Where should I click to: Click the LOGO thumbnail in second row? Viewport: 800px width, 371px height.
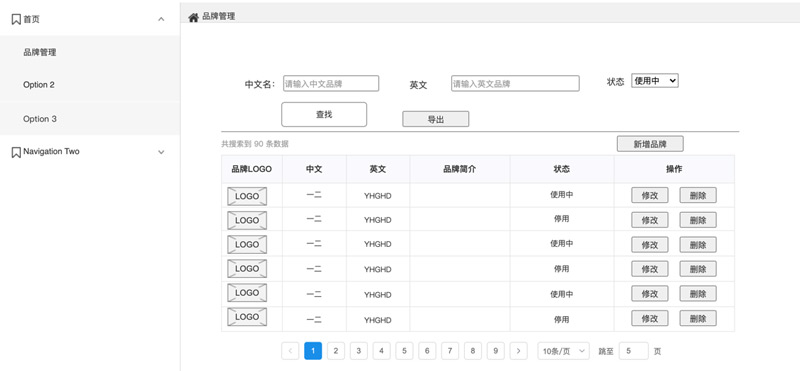[247, 220]
